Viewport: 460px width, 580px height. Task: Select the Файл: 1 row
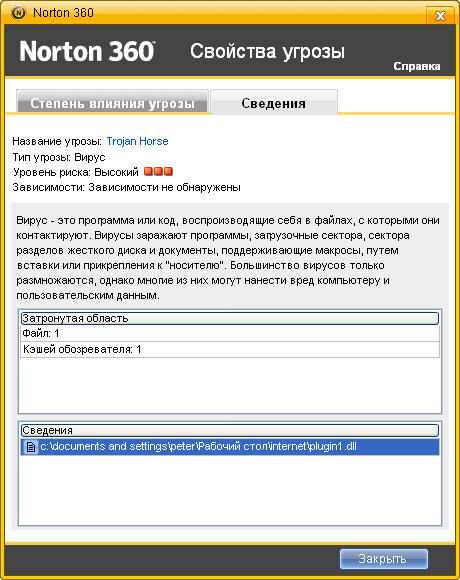pyautogui.click(x=230, y=334)
